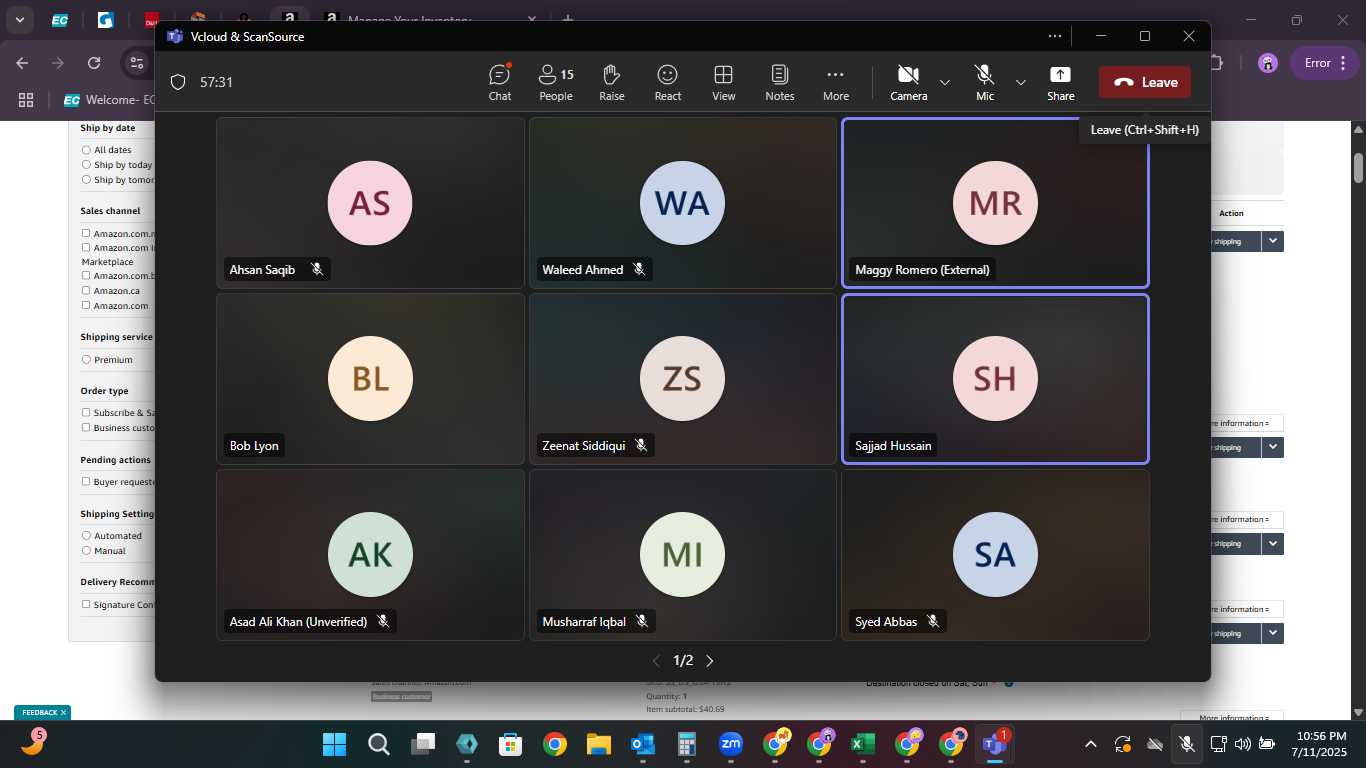Check the Buyer requested pending action

click(87, 481)
